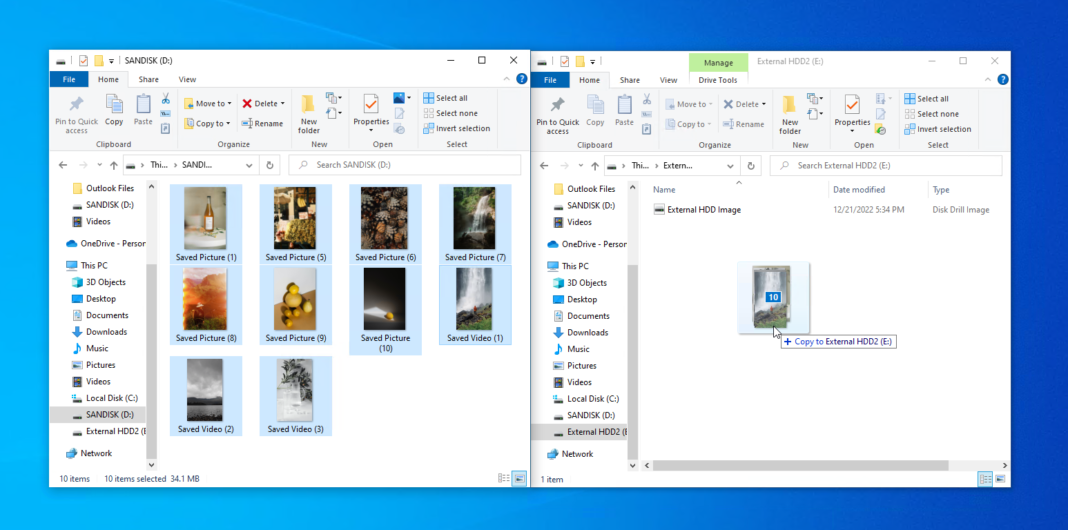Open Help icon in the SANDISK window
Screen dimensions: 1068x530
click(x=516, y=80)
